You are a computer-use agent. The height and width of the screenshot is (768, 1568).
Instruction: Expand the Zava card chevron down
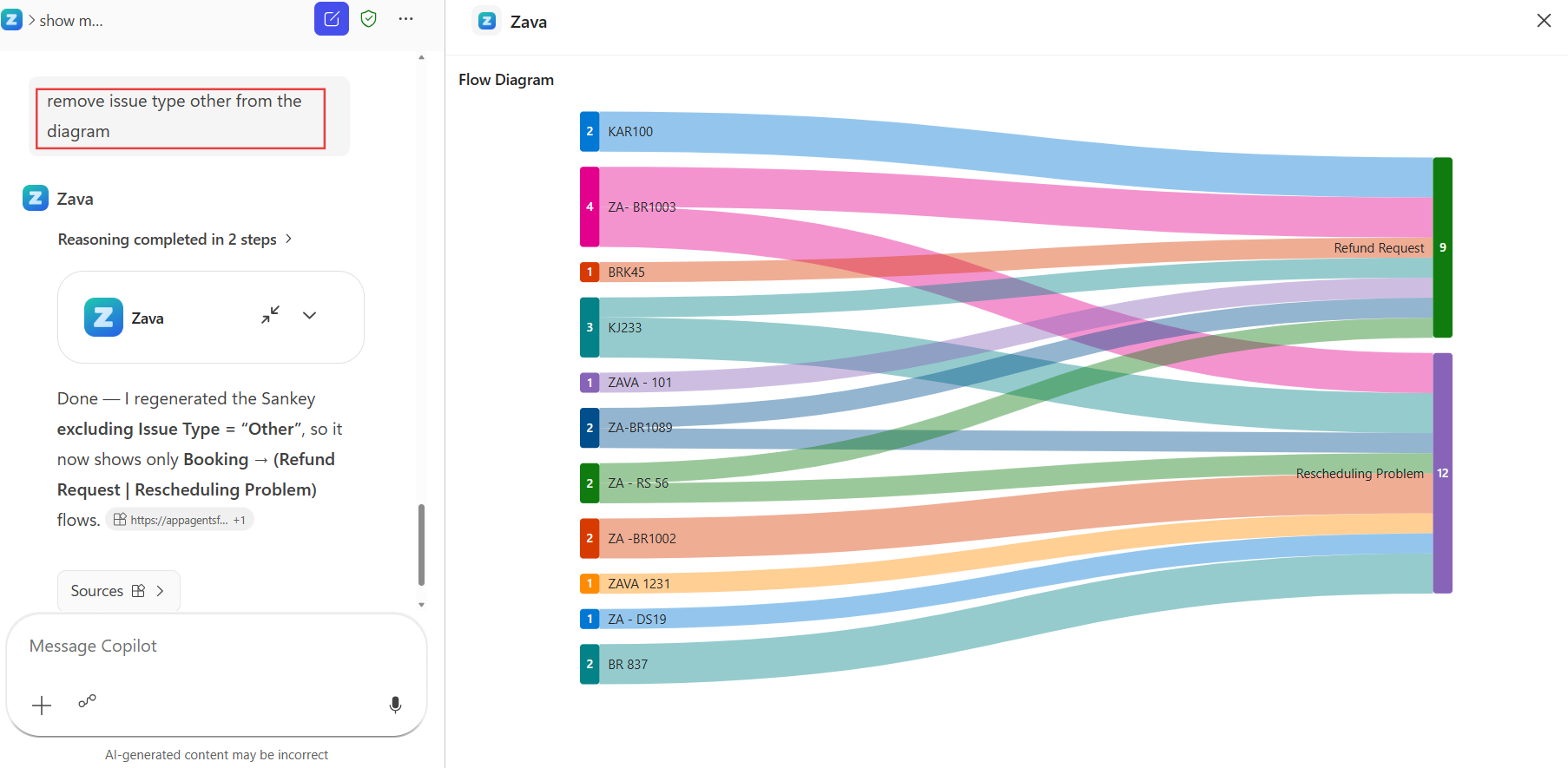(310, 315)
